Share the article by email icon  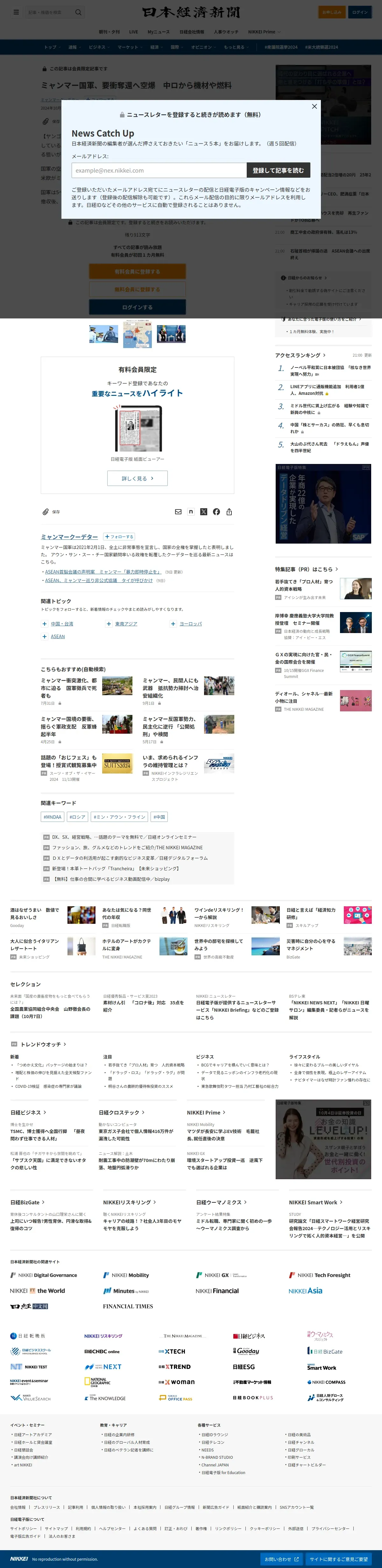pos(178,512)
